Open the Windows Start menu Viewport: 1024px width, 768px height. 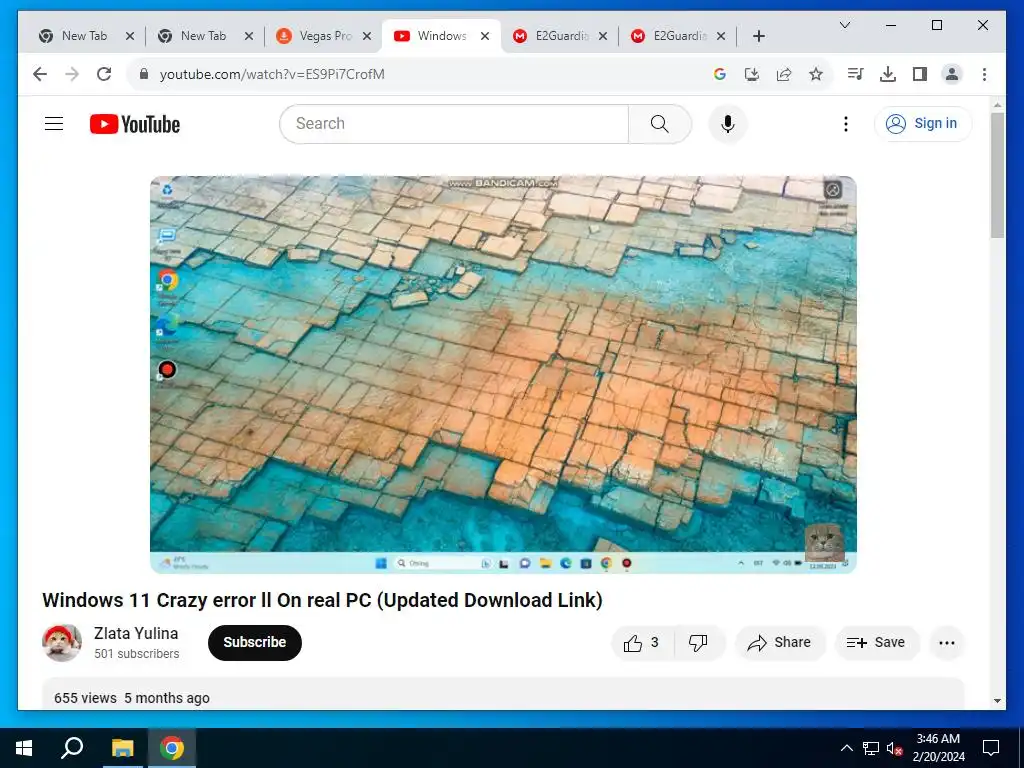coord(24,748)
